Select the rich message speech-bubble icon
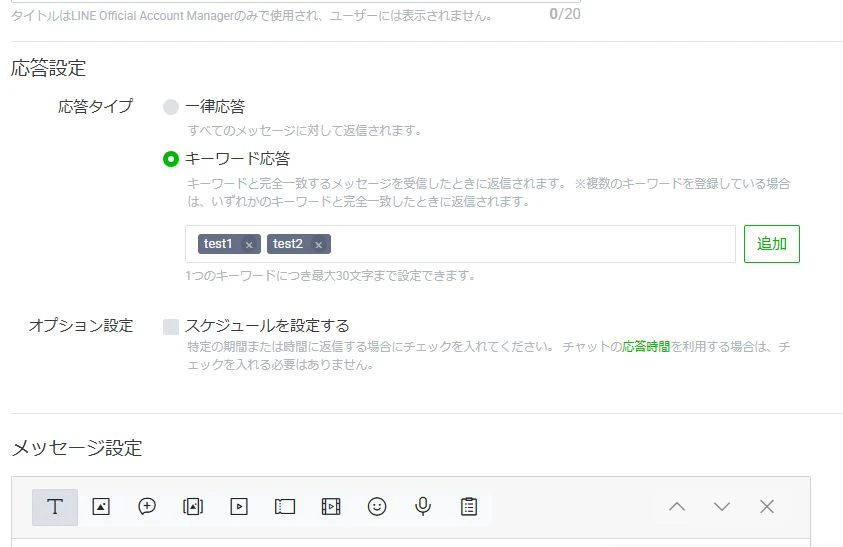This screenshot has height=547, width=843. pyautogui.click(x=147, y=507)
